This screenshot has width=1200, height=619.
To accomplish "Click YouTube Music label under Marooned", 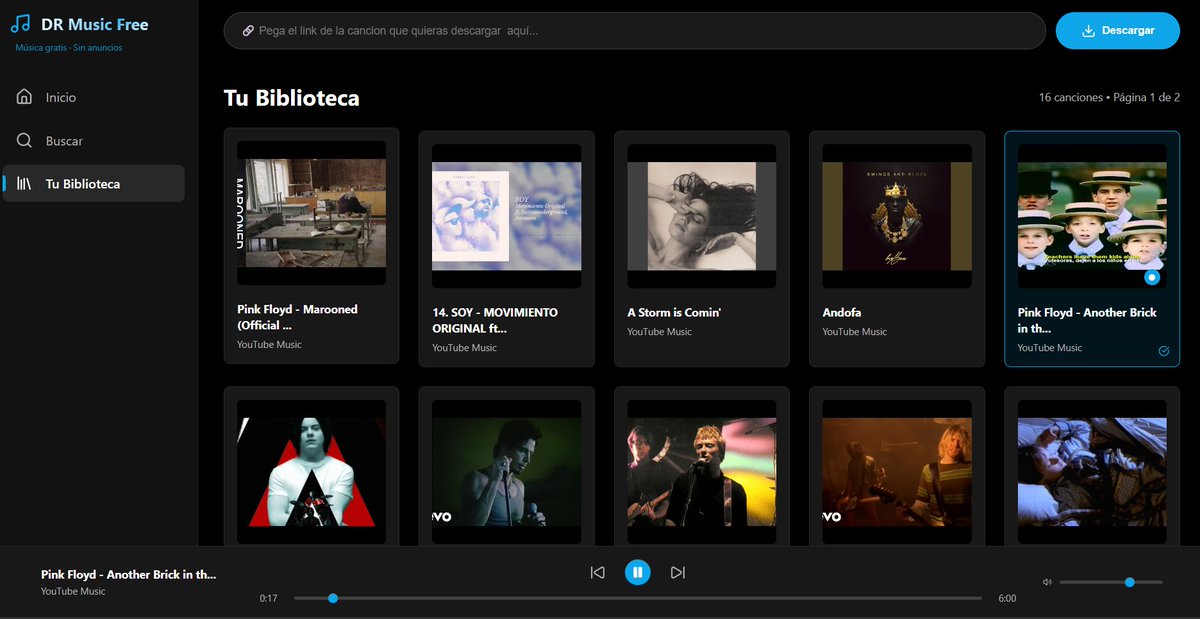I will coord(269,344).
